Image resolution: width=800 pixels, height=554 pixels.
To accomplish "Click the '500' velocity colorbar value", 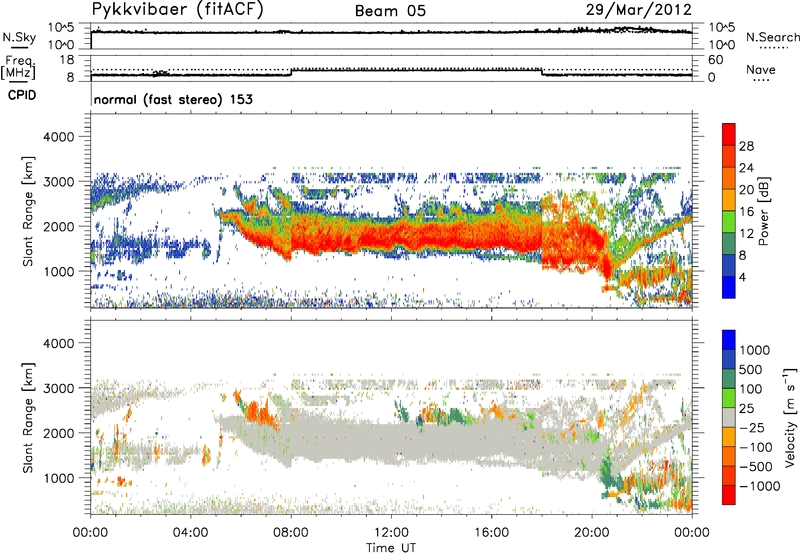I will point(750,370).
